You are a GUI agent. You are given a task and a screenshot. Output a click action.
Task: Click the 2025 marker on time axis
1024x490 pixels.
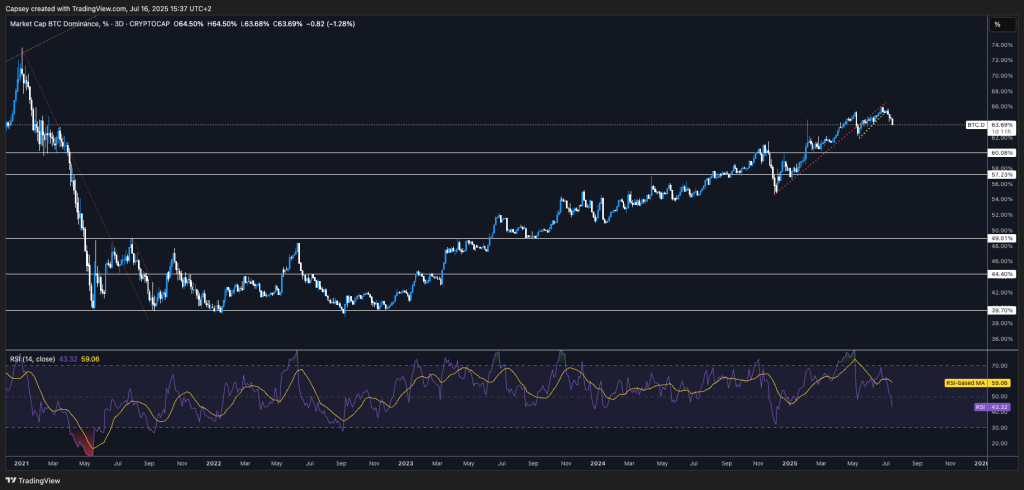click(x=788, y=463)
